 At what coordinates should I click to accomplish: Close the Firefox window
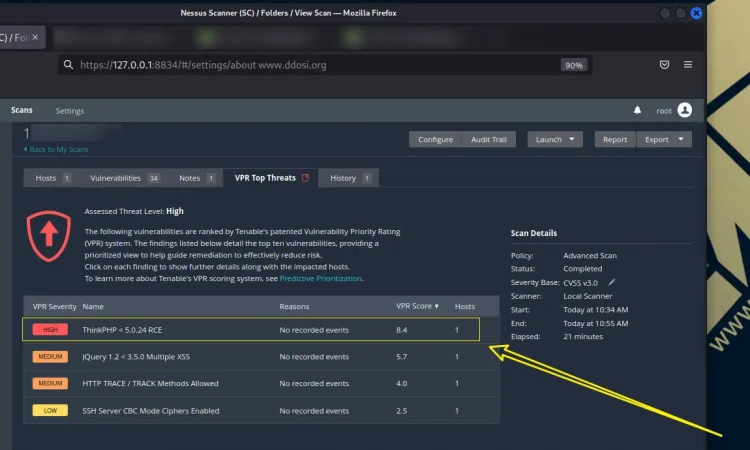[696, 13]
